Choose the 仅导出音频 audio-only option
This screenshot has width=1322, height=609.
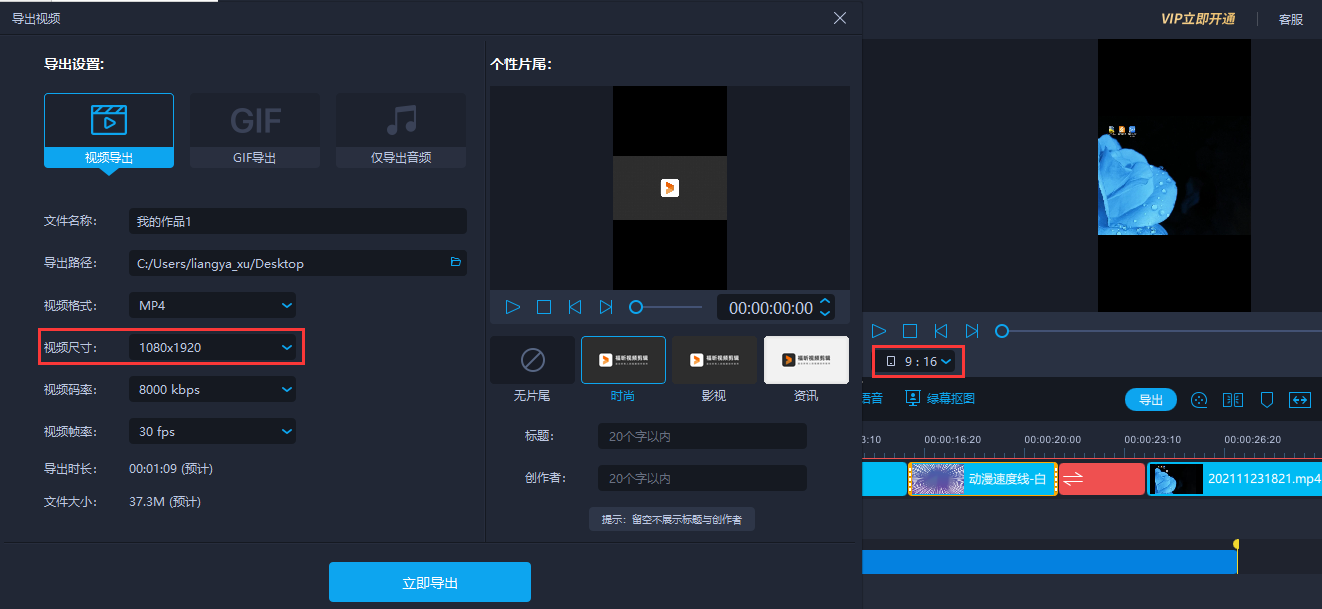tap(400, 130)
